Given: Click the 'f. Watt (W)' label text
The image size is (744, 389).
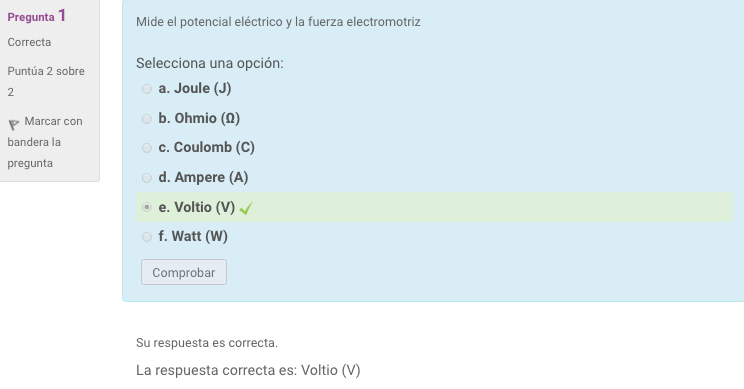Looking at the screenshot, I should 193,236.
